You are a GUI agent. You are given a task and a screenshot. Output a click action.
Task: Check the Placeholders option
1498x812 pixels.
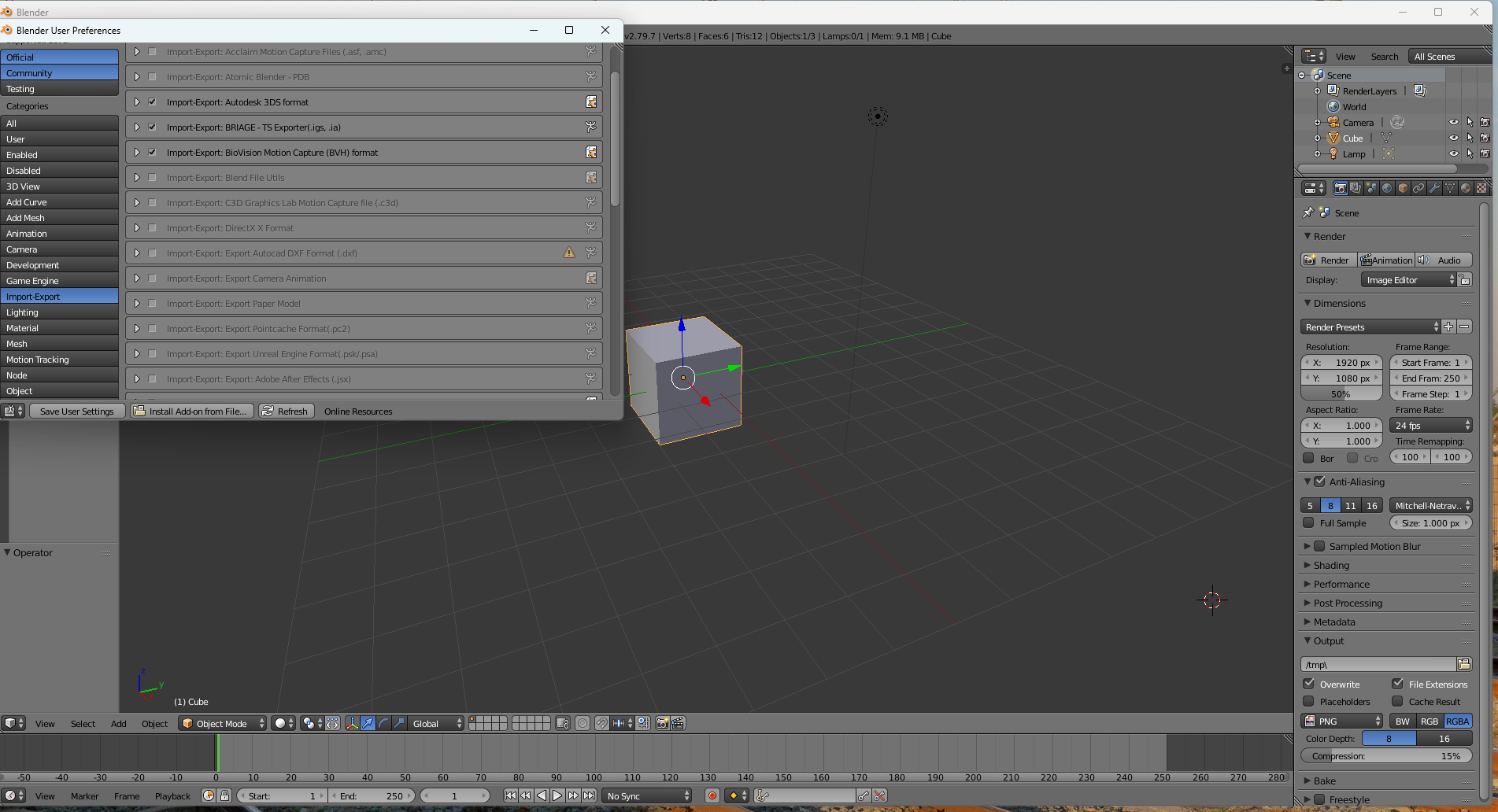[1309, 701]
